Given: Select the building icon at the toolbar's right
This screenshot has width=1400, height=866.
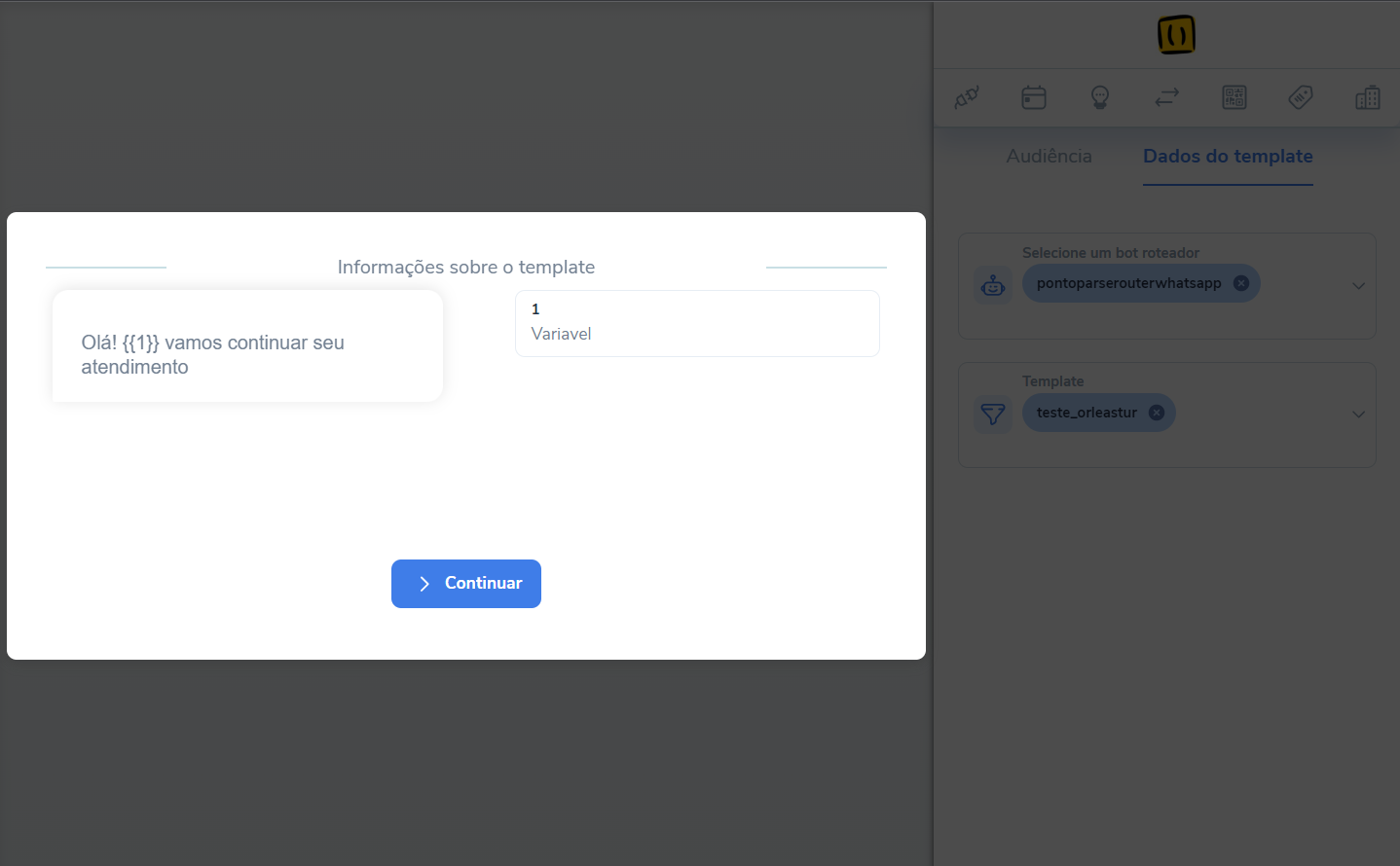Looking at the screenshot, I should click(x=1367, y=97).
